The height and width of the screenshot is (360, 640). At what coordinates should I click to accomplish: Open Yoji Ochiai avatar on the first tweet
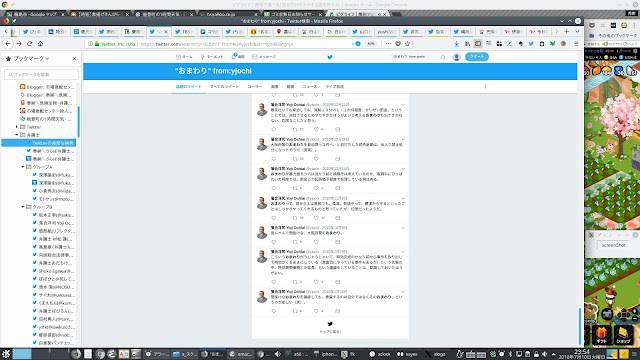pyautogui.click(x=262, y=109)
